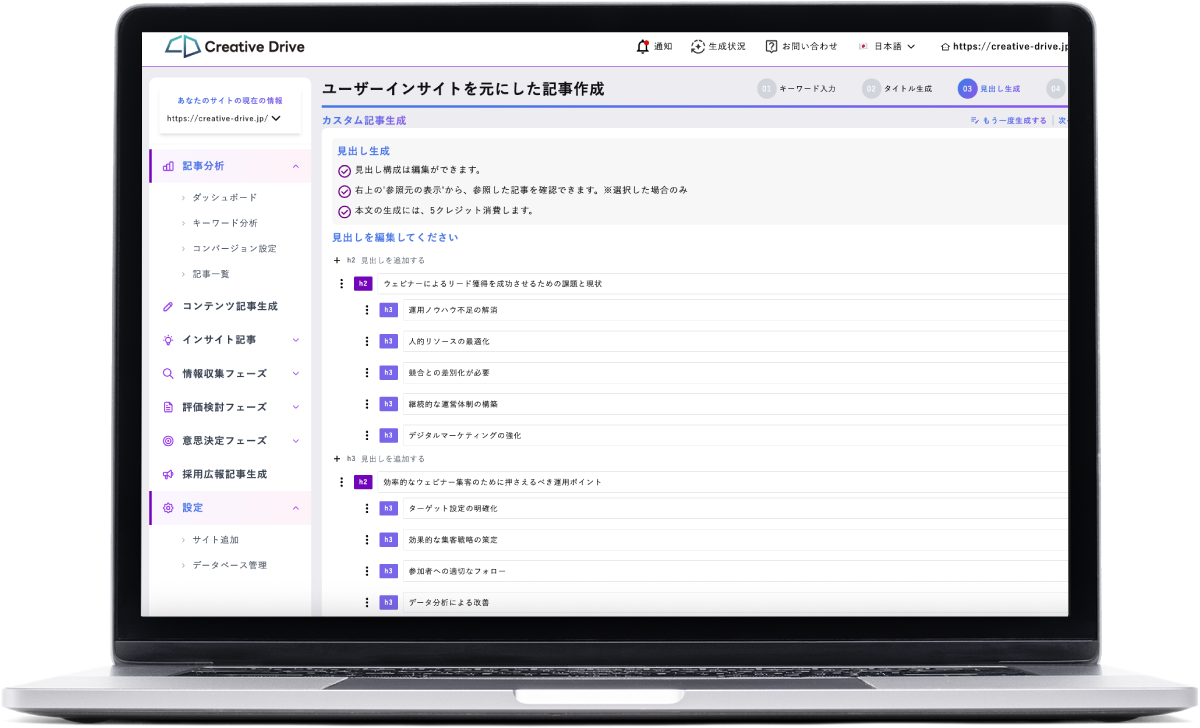The image size is (1200, 728).
Task: Expand the 情報収集フェーズ section chevron
Action: pos(295,373)
